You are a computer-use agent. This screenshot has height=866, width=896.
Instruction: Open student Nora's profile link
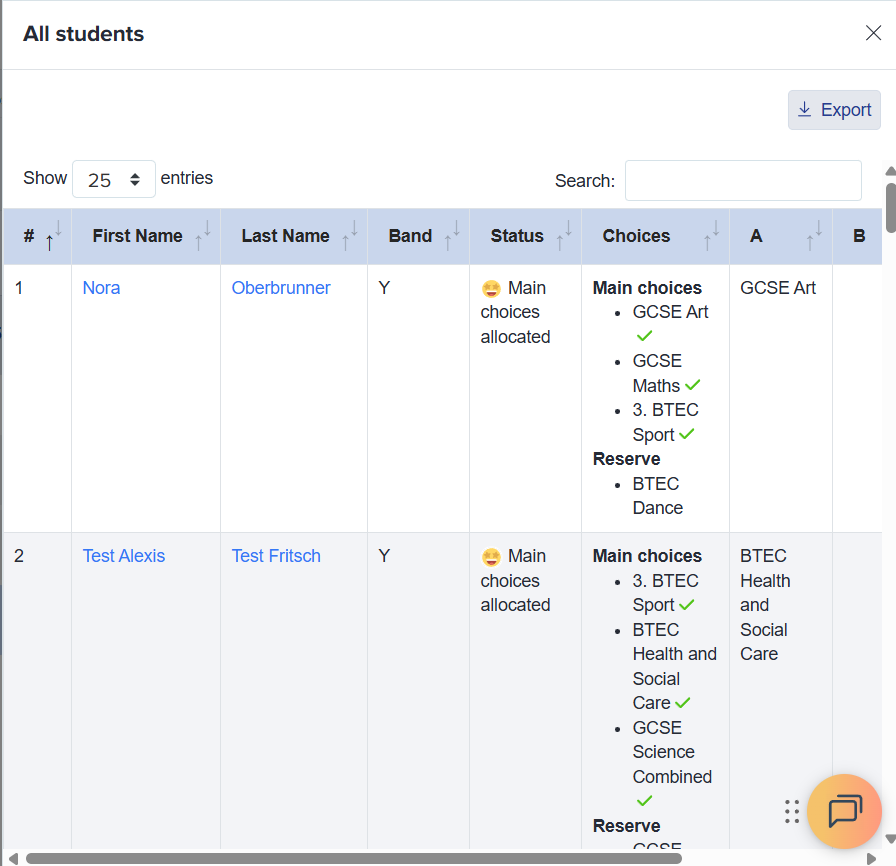(101, 288)
